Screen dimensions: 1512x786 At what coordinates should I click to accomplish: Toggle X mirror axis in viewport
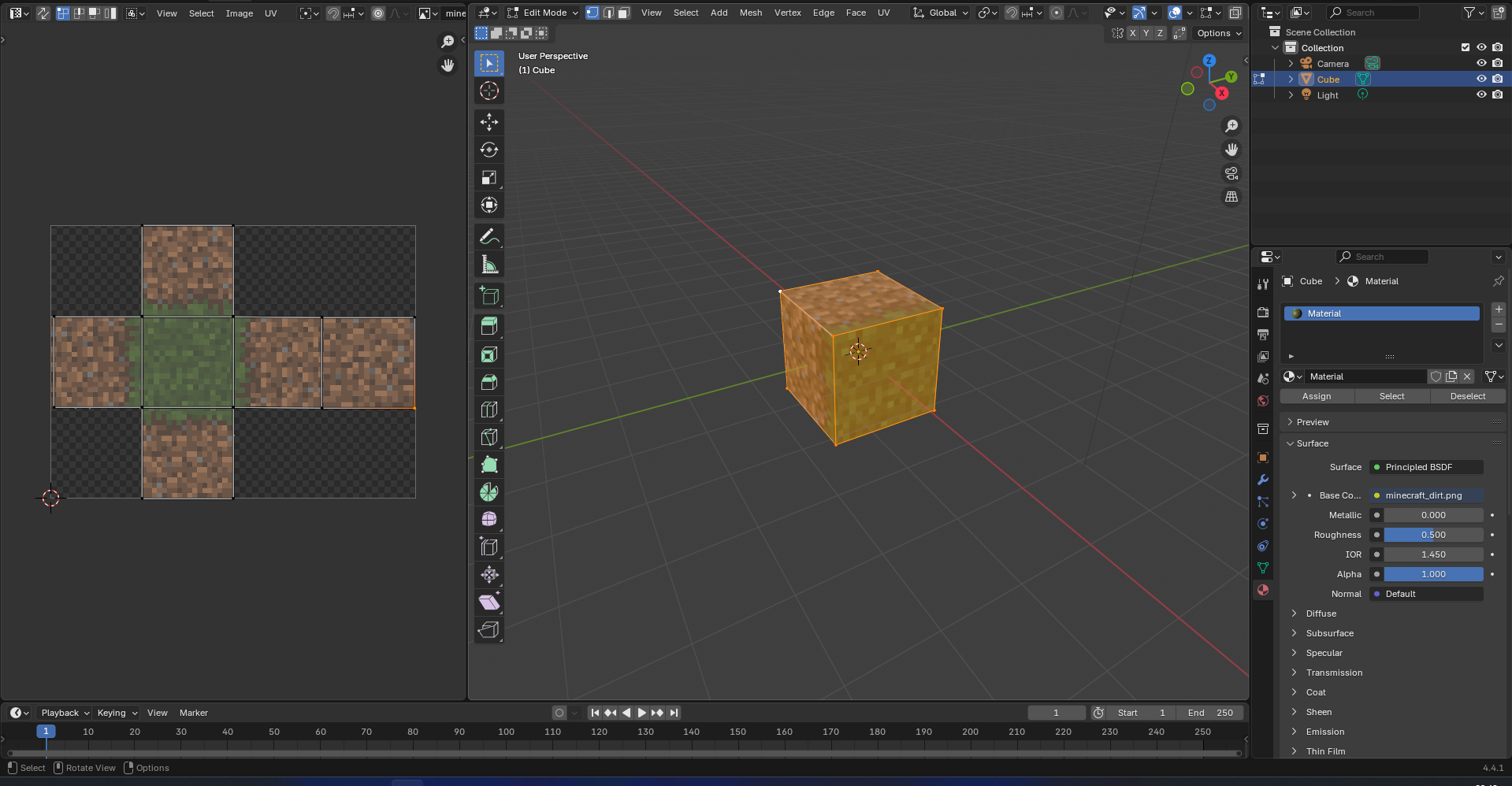point(1132,33)
